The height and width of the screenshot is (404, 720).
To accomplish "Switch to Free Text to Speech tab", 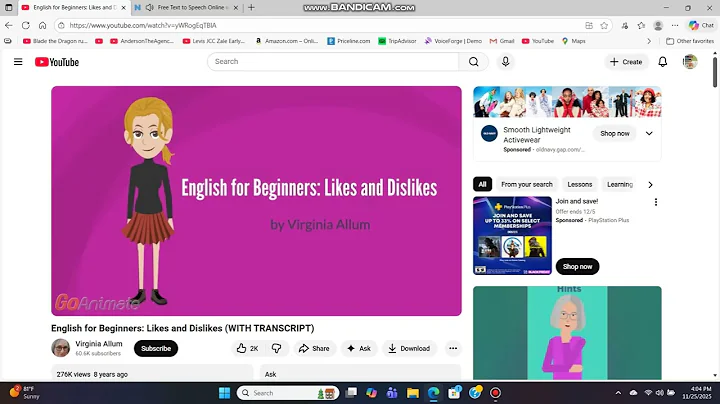I will [x=186, y=7].
